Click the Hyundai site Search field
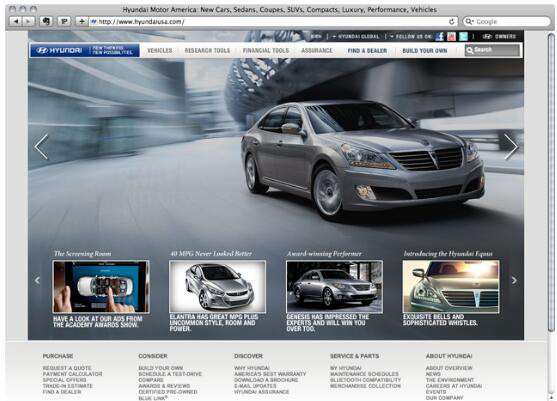This screenshot has height=401, width=557. [x=492, y=50]
